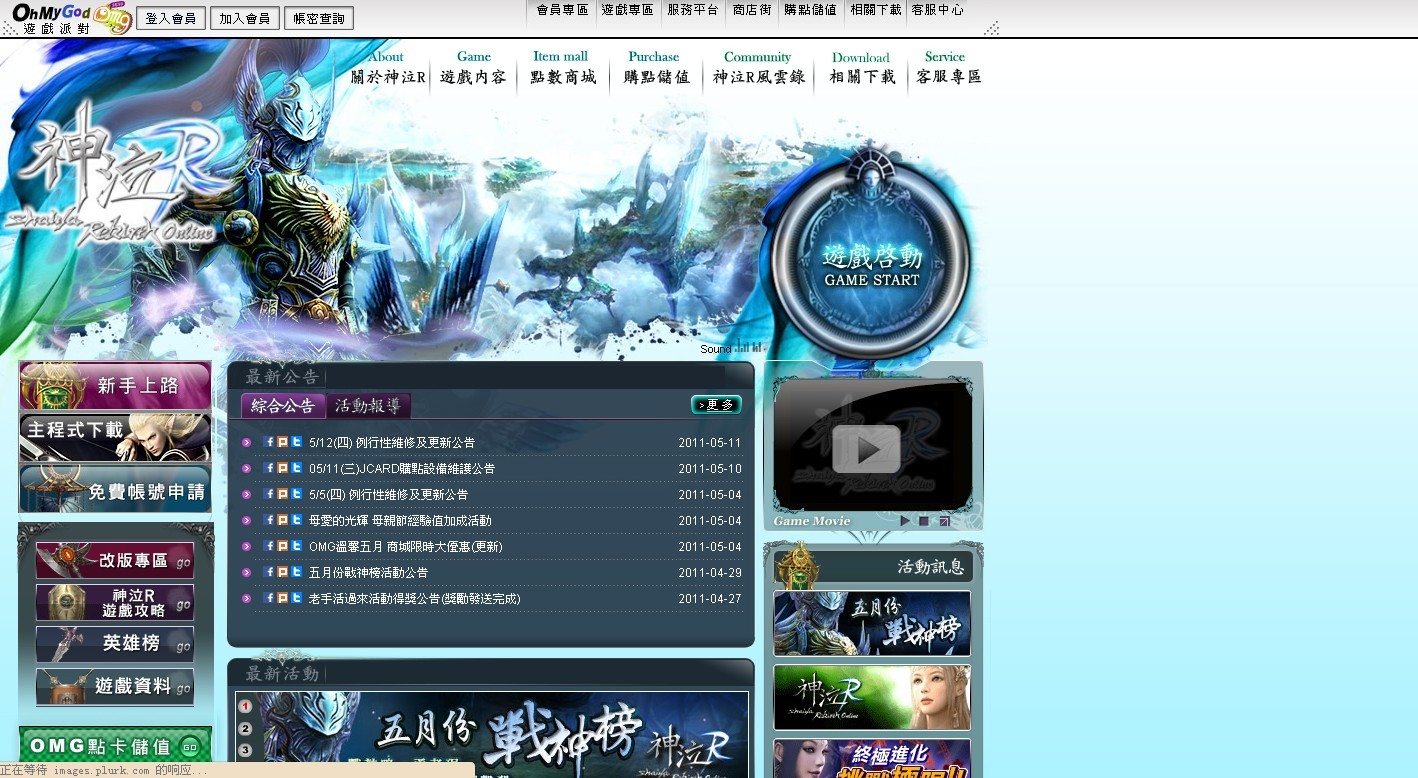Stop the Game Movie playback
The width and height of the screenshot is (1418, 778).
(924, 521)
